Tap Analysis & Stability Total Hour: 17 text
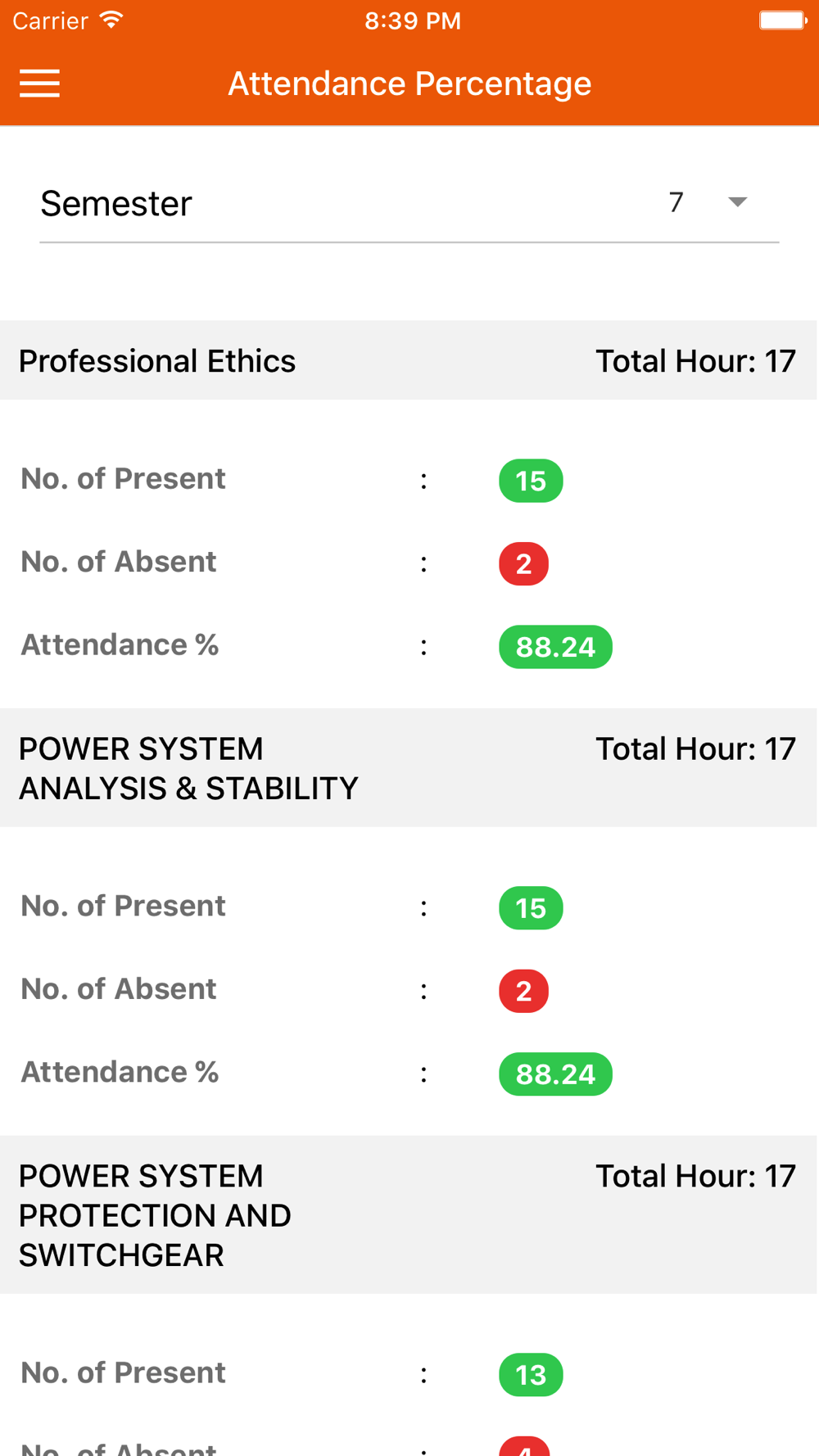The image size is (819, 1456). tap(695, 749)
